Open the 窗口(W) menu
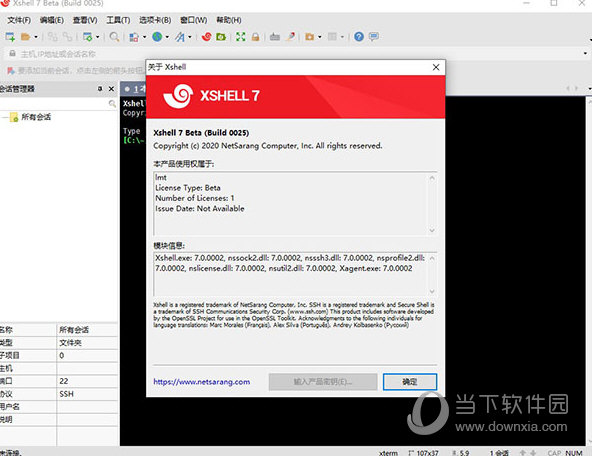 (193, 20)
